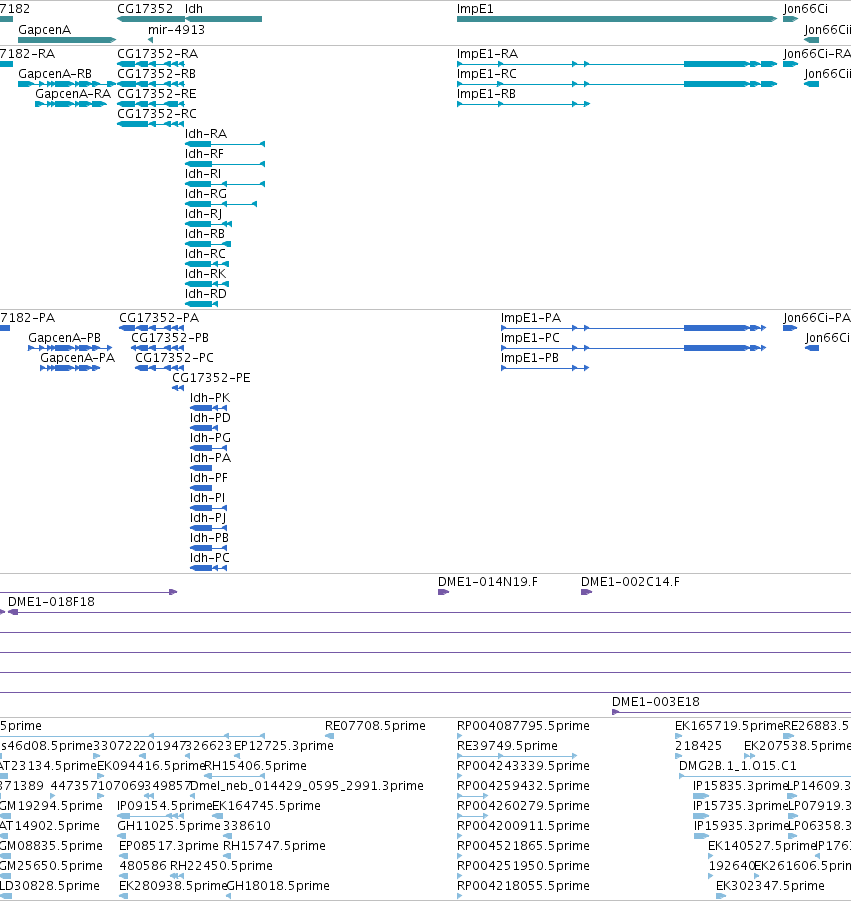
Task: Open EST GH11025.5prime
Action: click(x=169, y=826)
